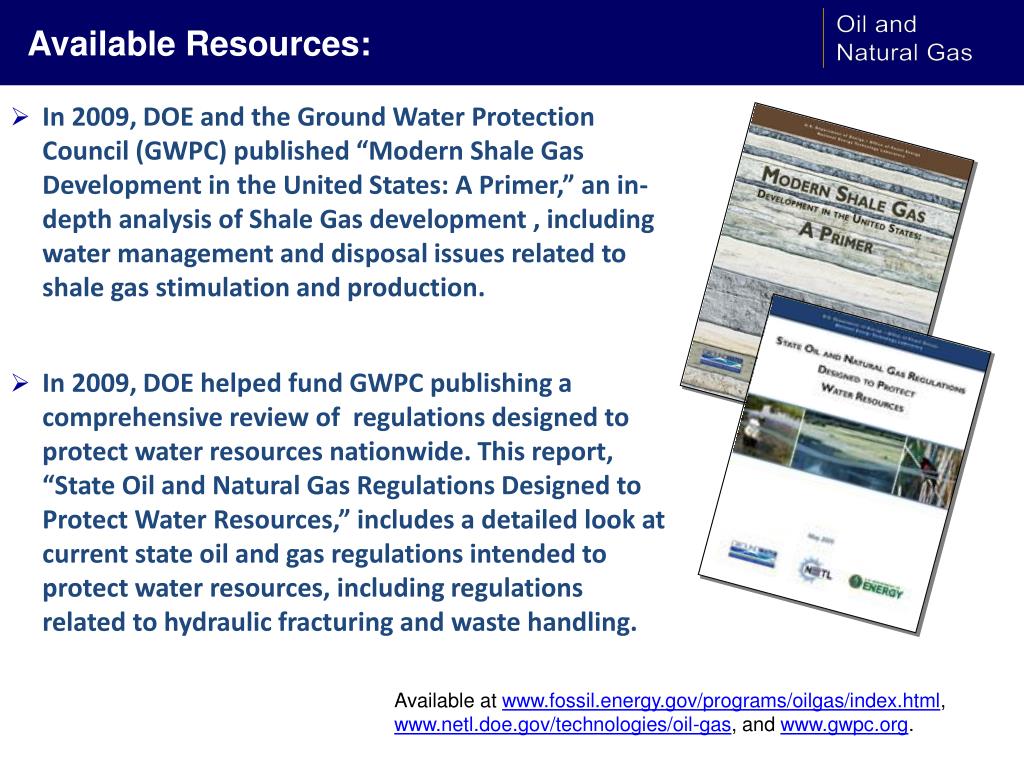The image size is (1024, 768).
Task: Click the wetland photo strip on the report cover
Action: [848, 451]
